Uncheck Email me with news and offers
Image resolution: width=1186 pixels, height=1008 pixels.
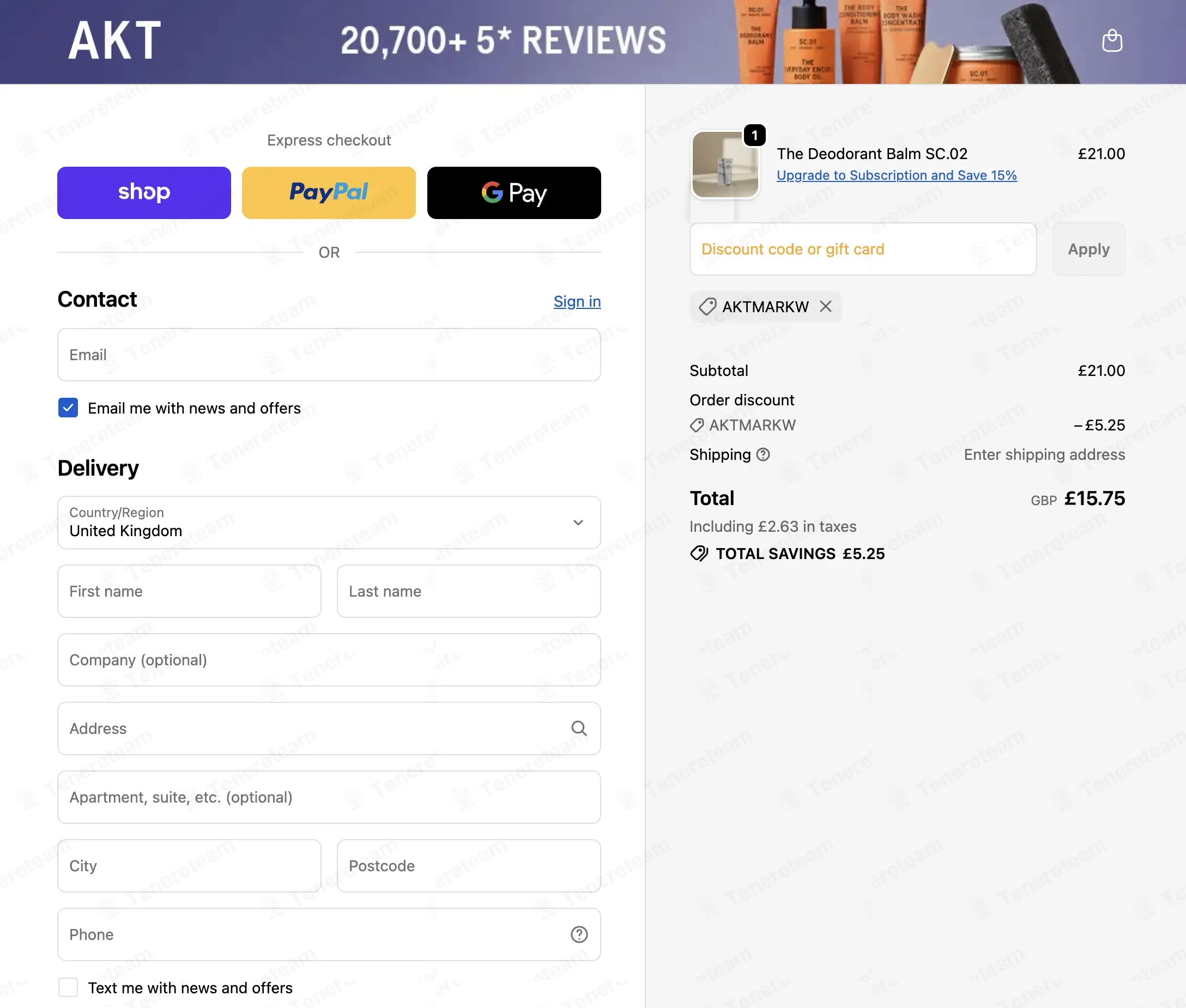coord(68,408)
